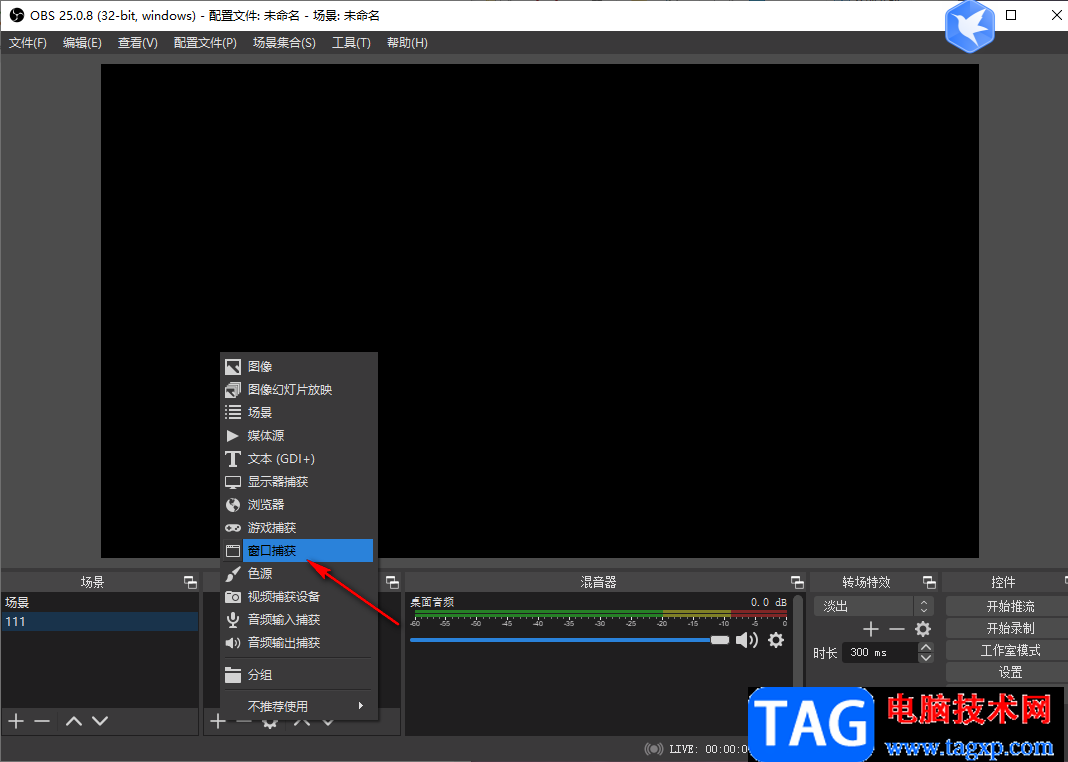Add 音频输出捕获 audio output capture
The width and height of the screenshot is (1068, 762).
pyautogui.click(x=298, y=643)
